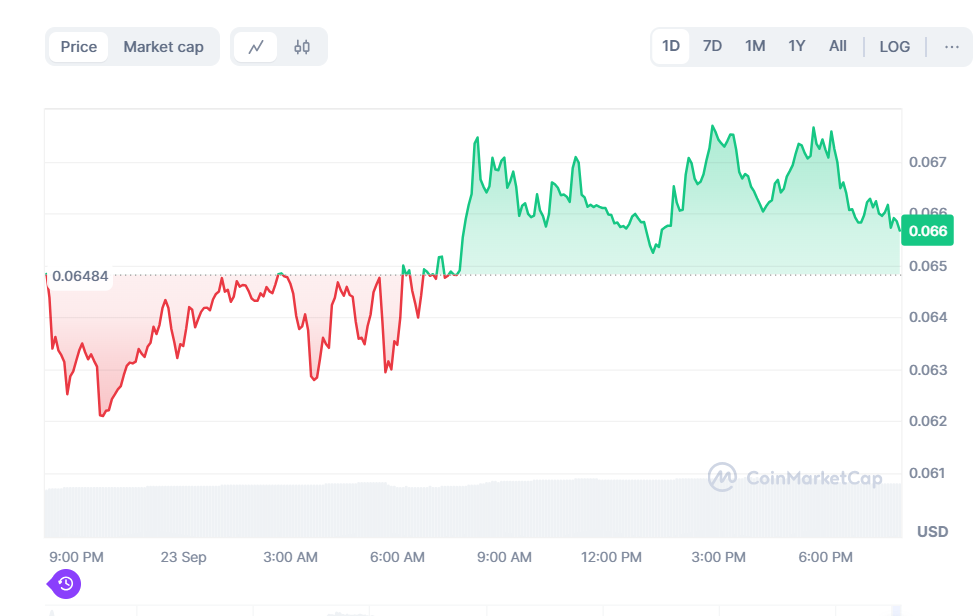Toggle between Price and Market cap views
This screenshot has width=975, height=616.
tap(78, 46)
